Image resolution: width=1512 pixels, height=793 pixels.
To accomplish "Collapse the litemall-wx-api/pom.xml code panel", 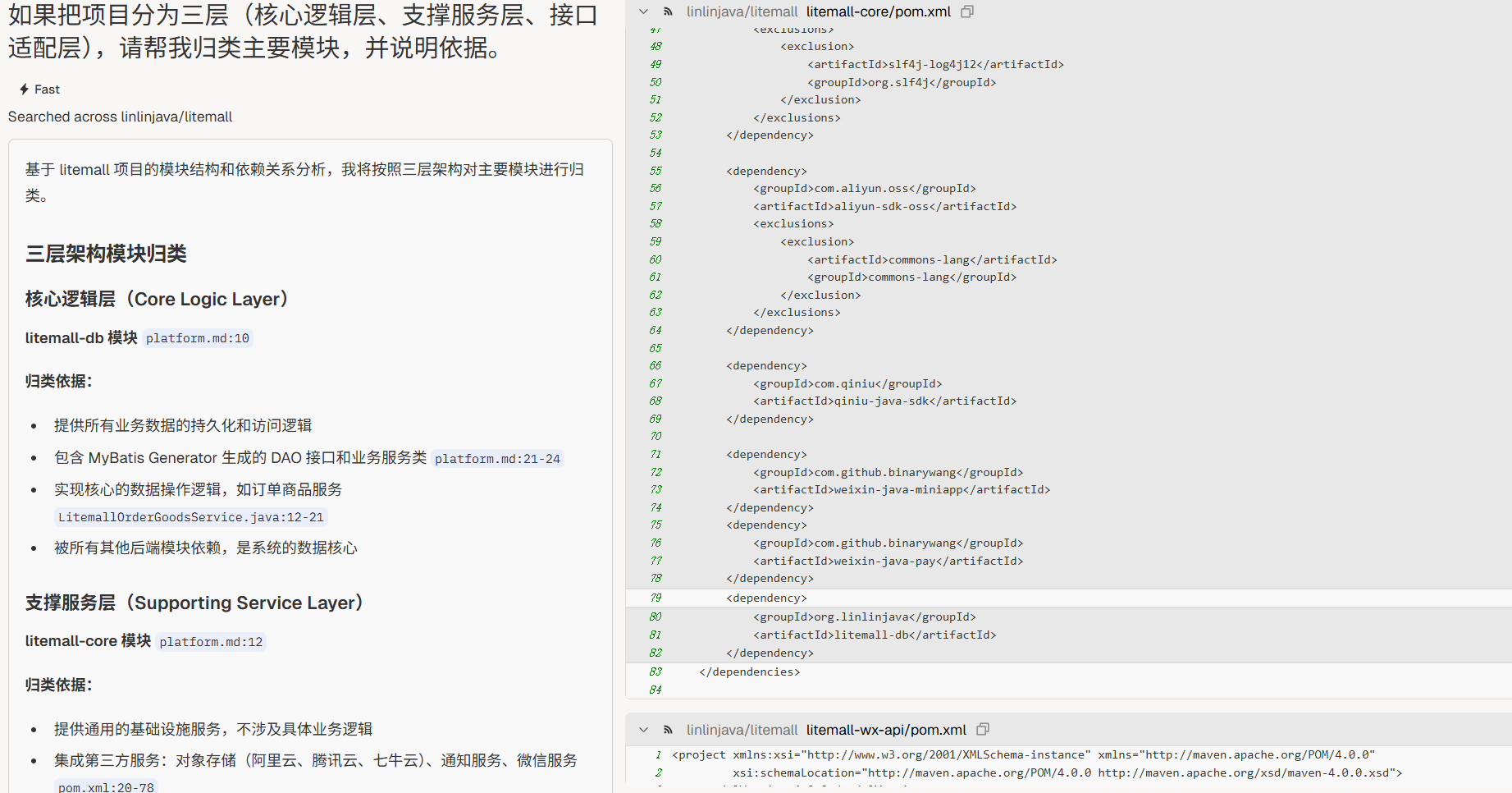I will (x=644, y=730).
